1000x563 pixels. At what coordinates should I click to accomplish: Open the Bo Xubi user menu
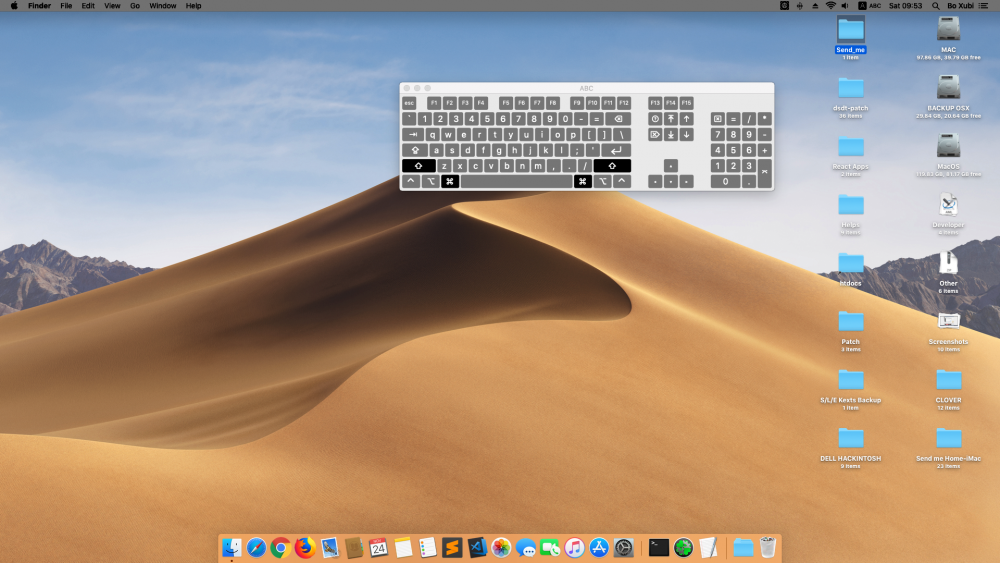[x=960, y=6]
